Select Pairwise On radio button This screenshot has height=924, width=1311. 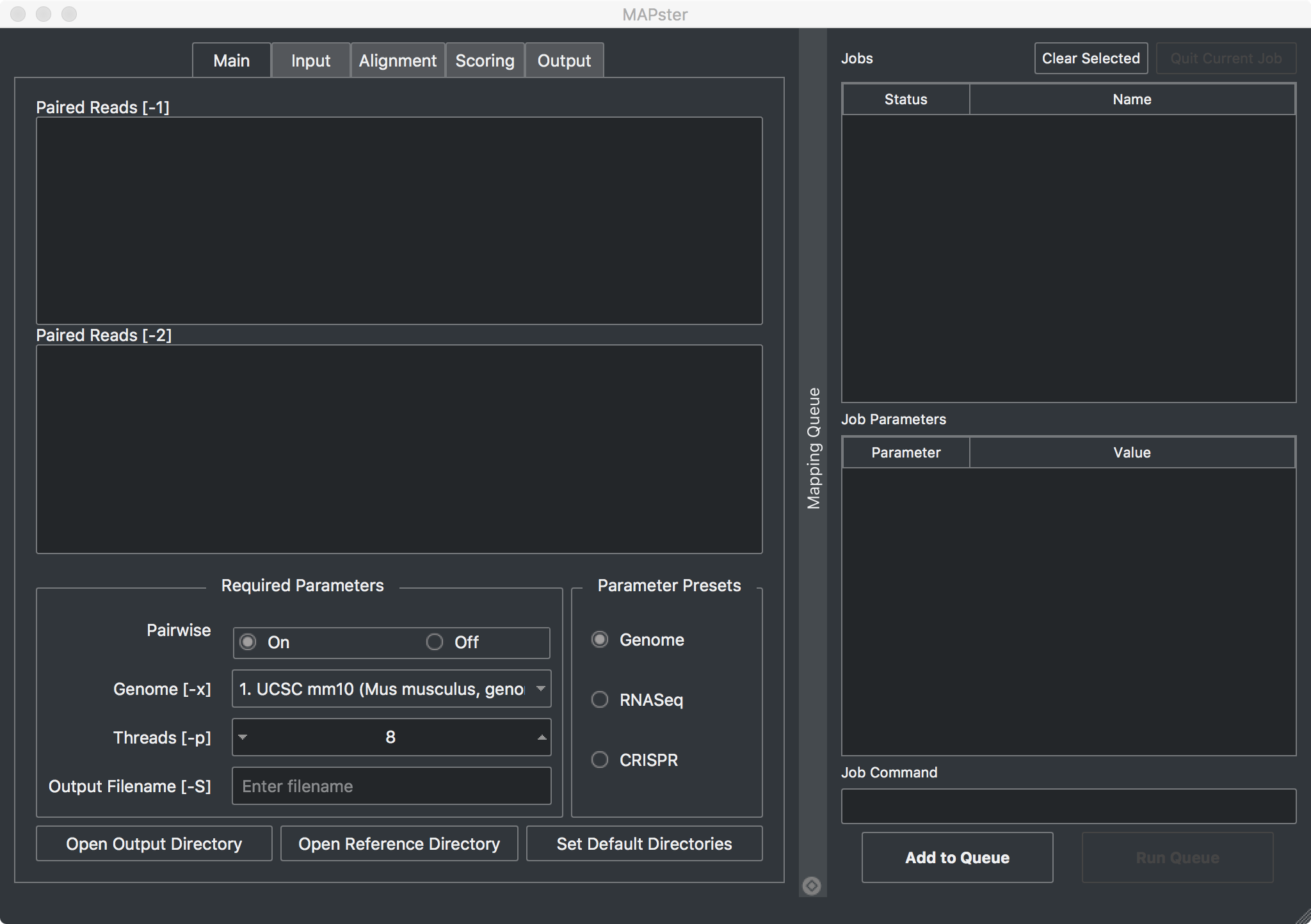[248, 642]
